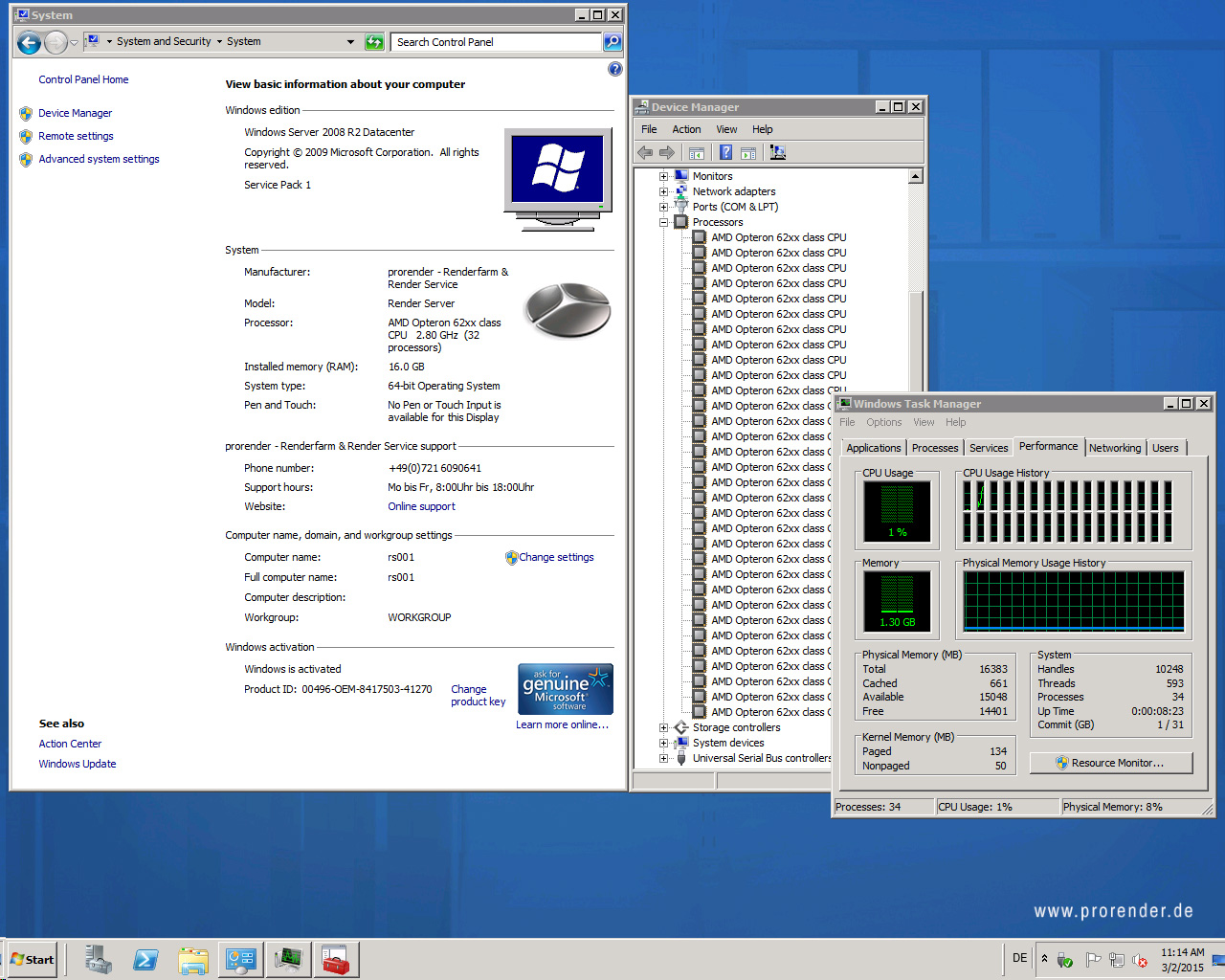Open Server Manager from the taskbar
The height and width of the screenshot is (980, 1225).
click(x=98, y=960)
